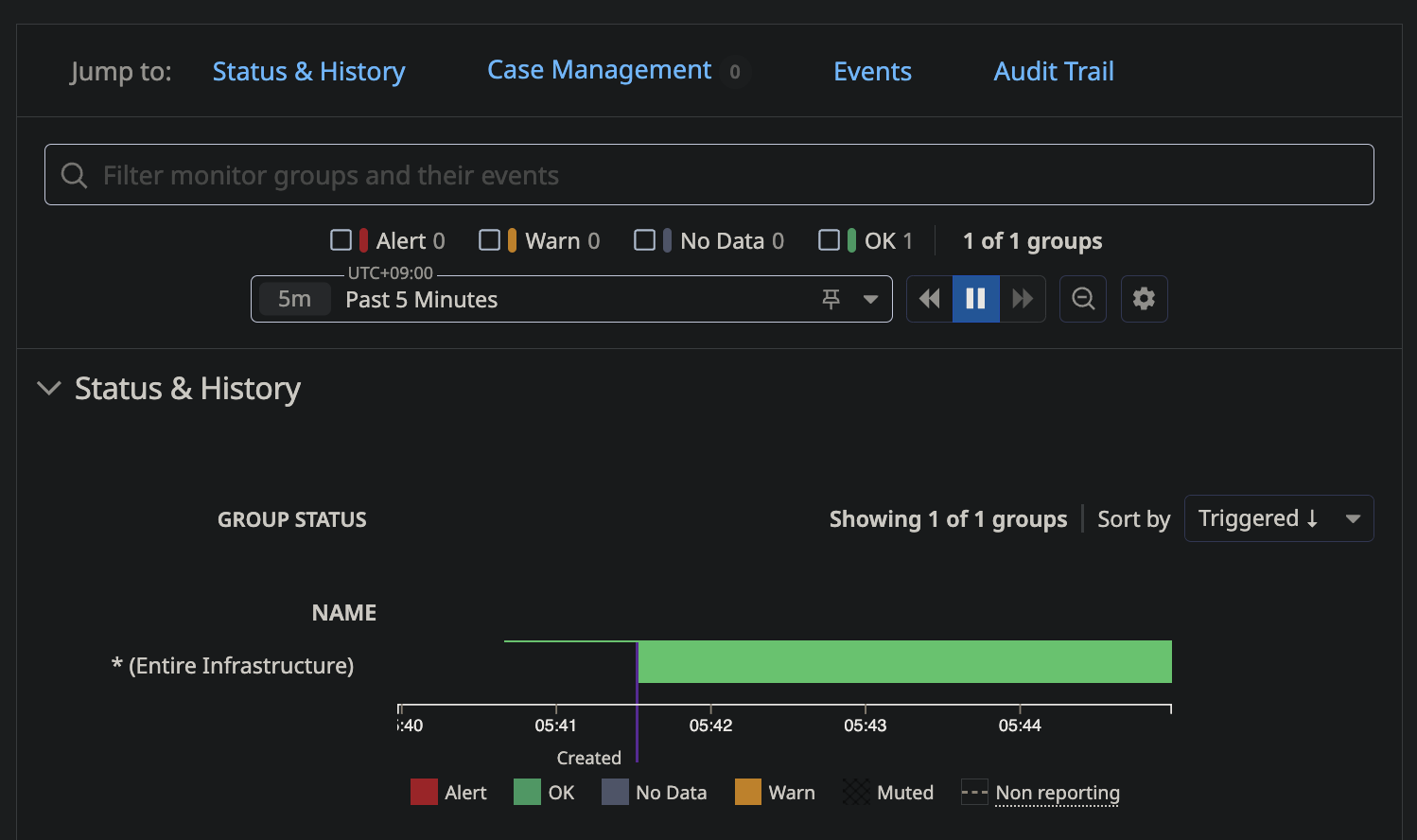The image size is (1417, 840).
Task: Switch to the Events tab
Action: [872, 71]
